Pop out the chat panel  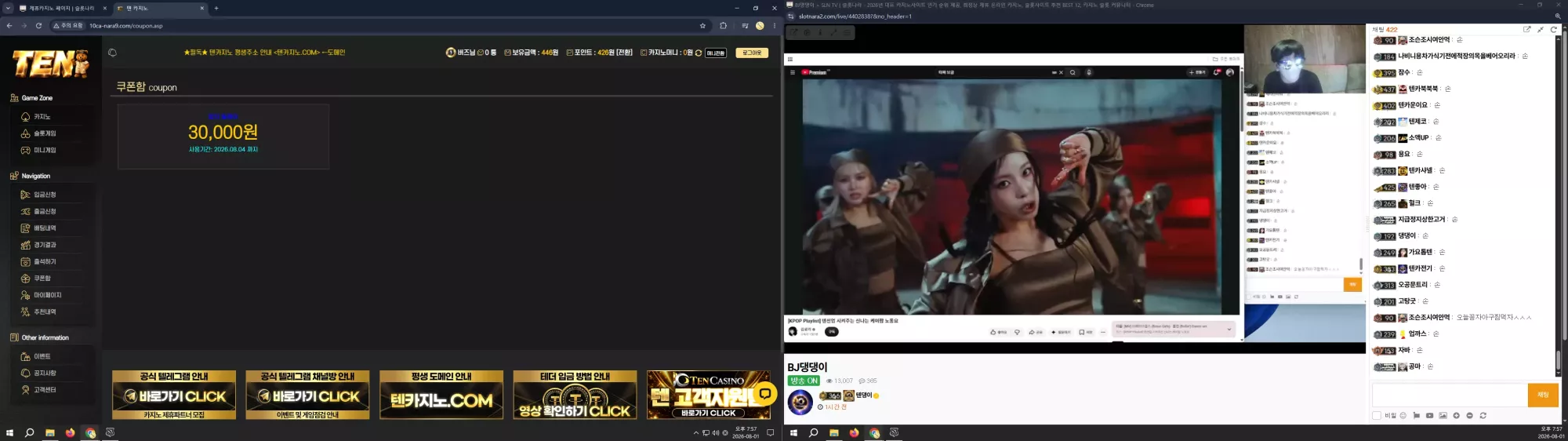tap(1526, 29)
